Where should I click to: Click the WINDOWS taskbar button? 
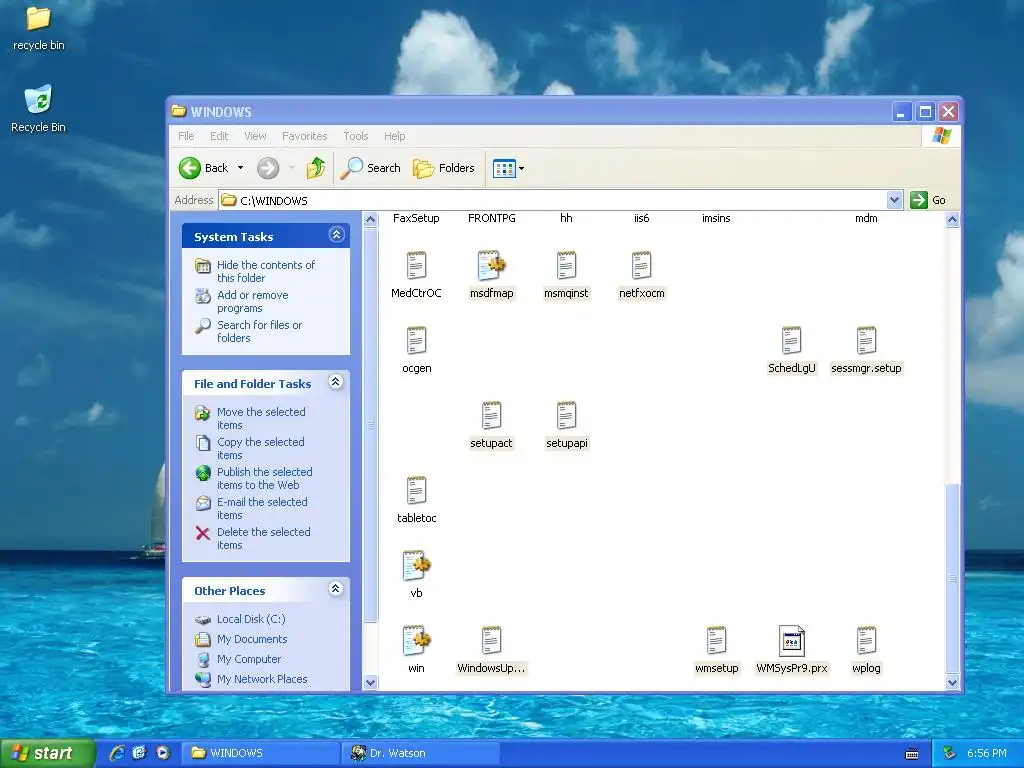(261, 753)
